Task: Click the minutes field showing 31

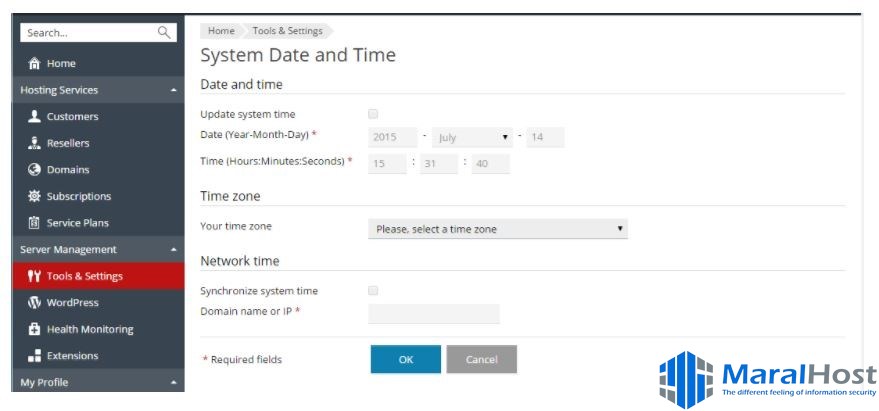Action: [439, 164]
